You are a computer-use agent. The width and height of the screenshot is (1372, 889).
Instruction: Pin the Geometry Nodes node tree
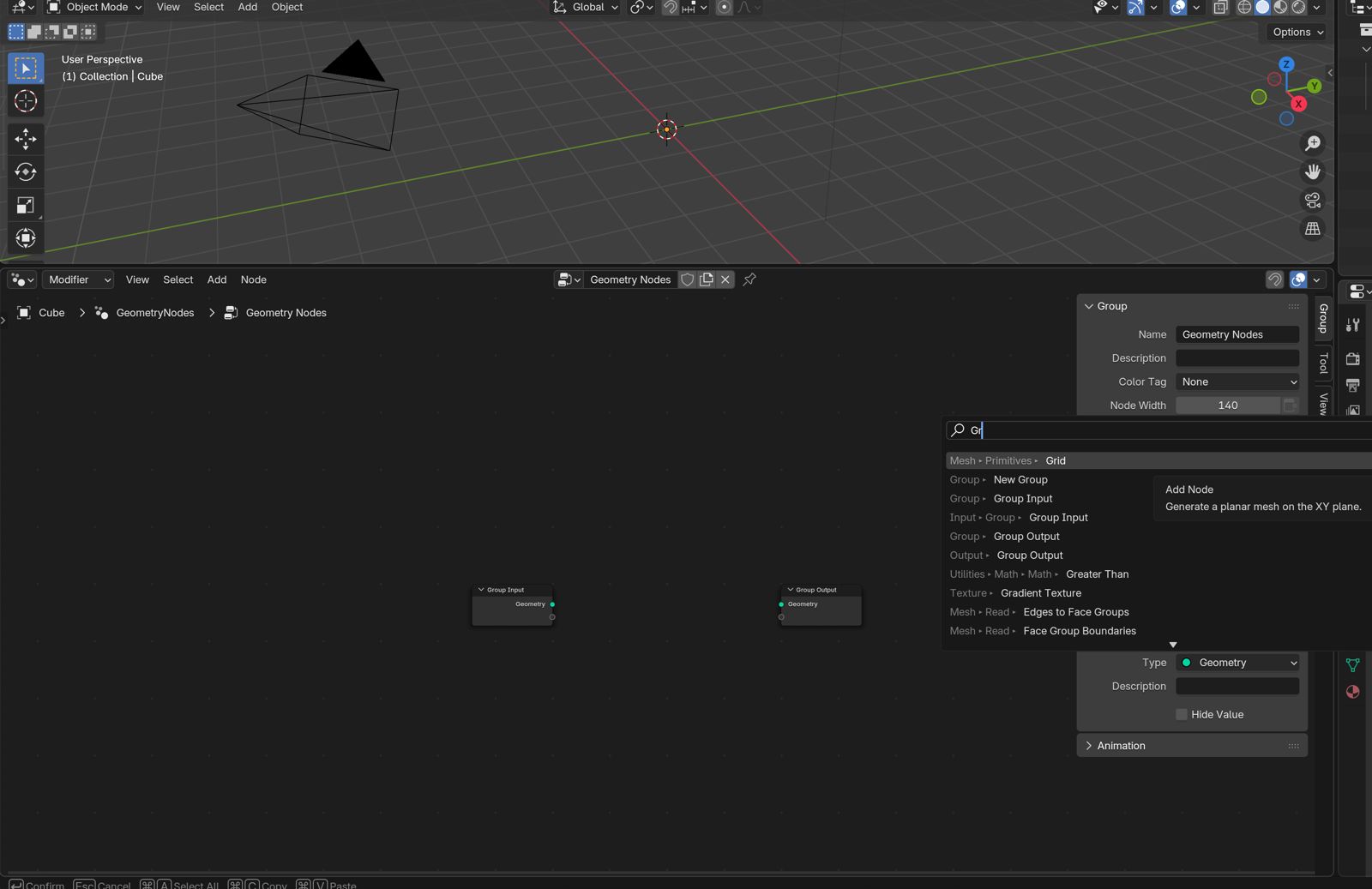click(749, 279)
